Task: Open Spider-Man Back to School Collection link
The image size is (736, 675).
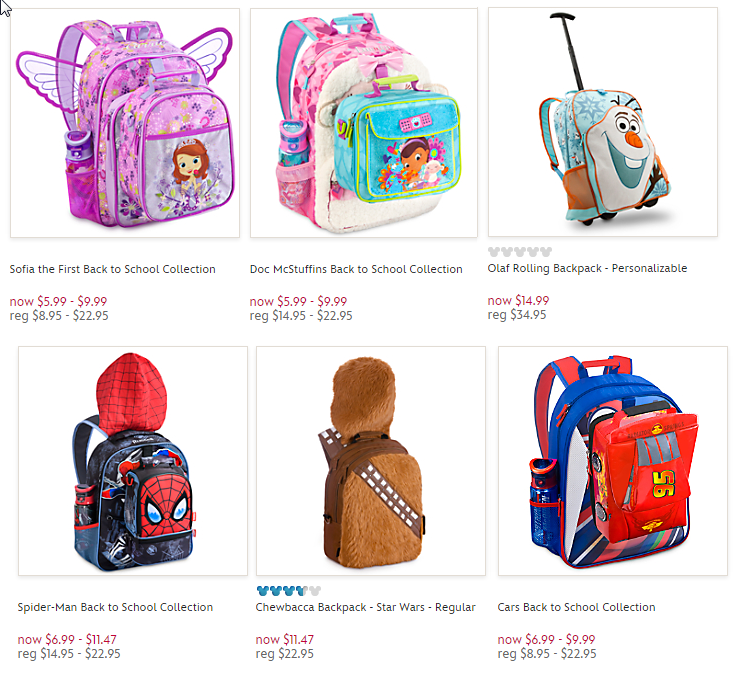Action: tap(115, 607)
